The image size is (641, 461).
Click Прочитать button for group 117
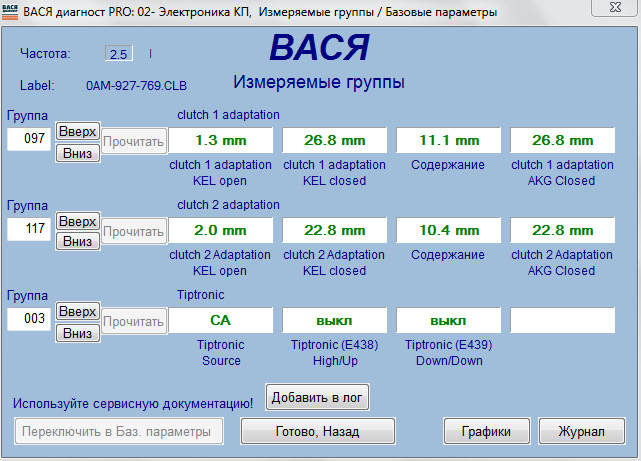point(134,231)
